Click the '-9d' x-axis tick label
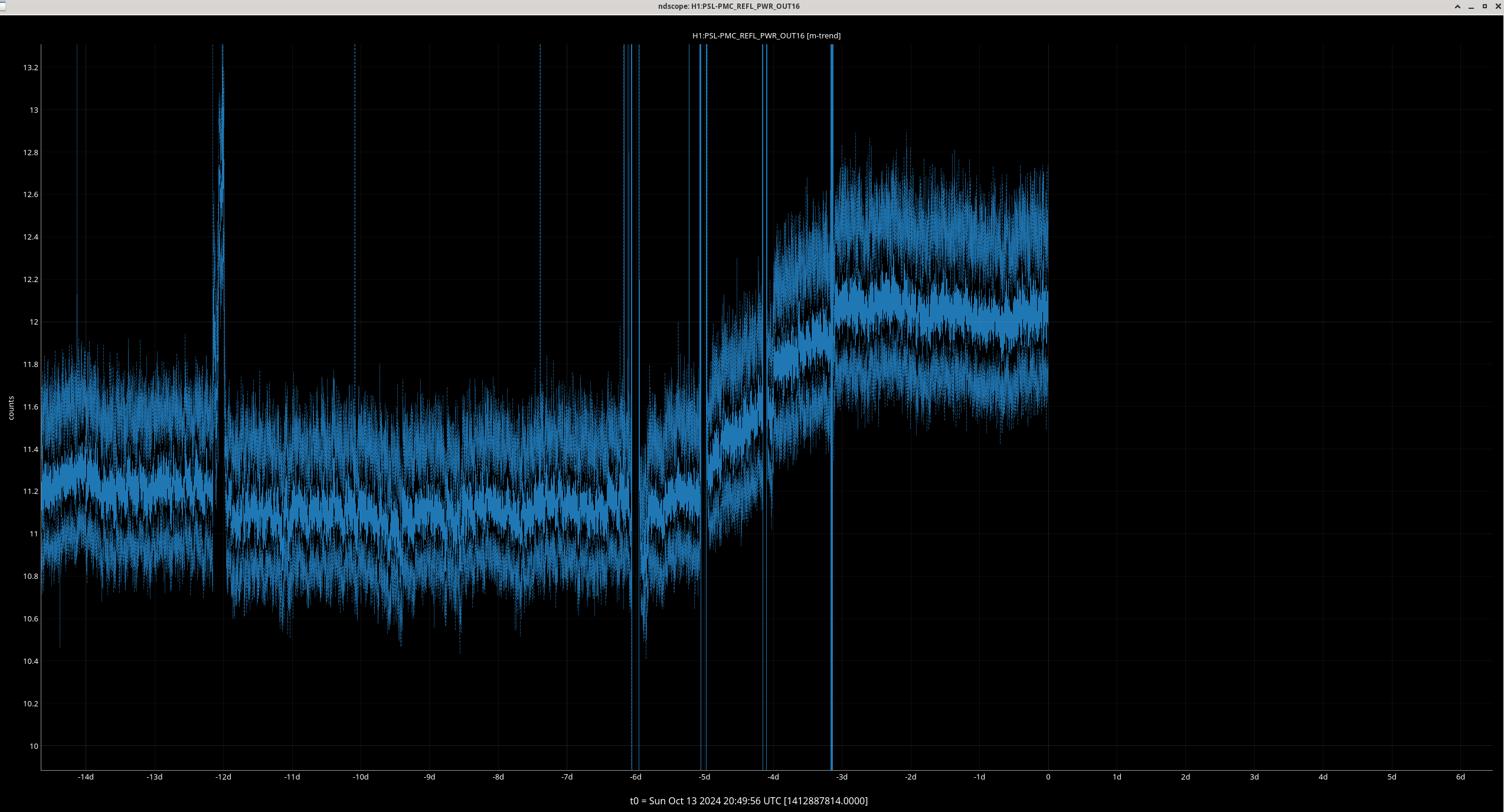Viewport: 1504px width, 812px height. coord(430,777)
